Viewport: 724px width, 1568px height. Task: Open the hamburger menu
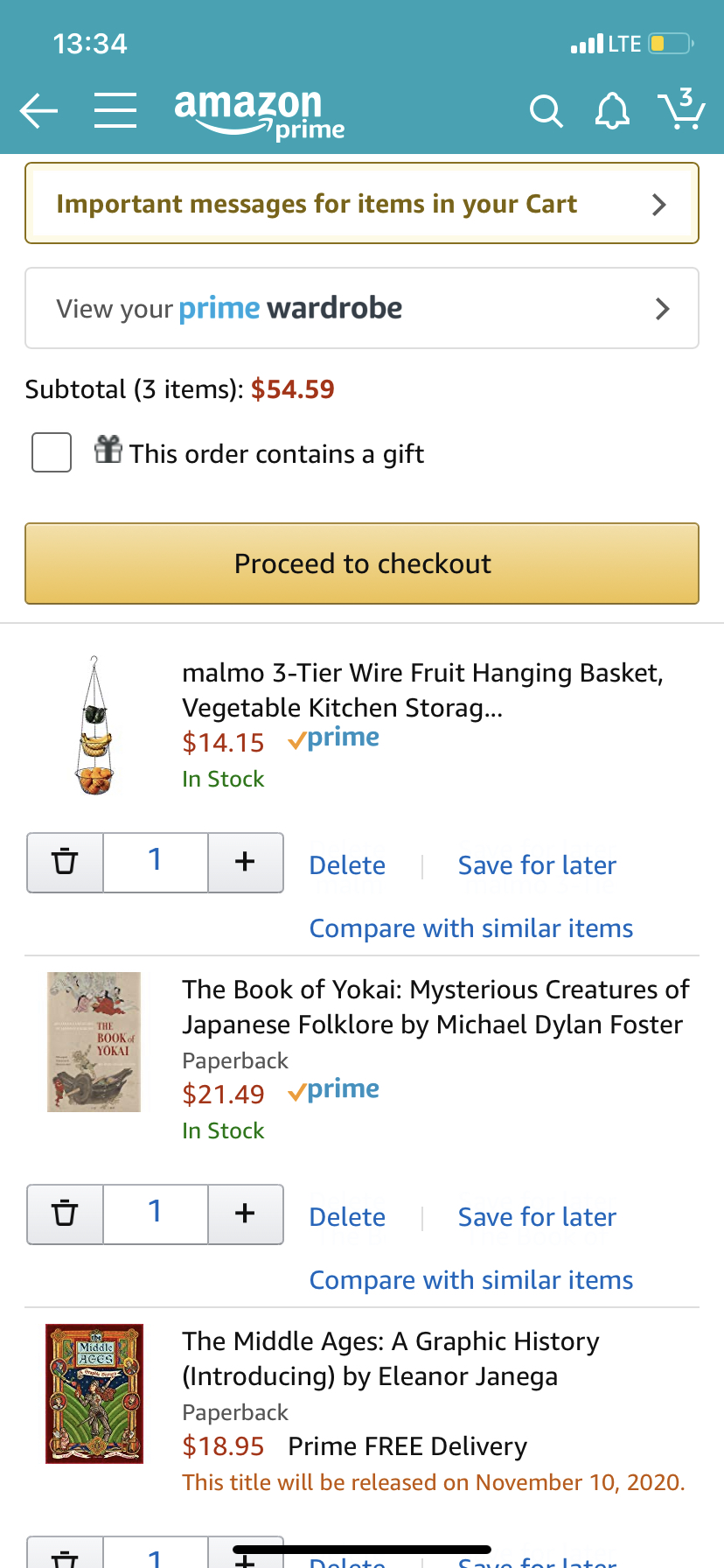pyautogui.click(x=115, y=111)
